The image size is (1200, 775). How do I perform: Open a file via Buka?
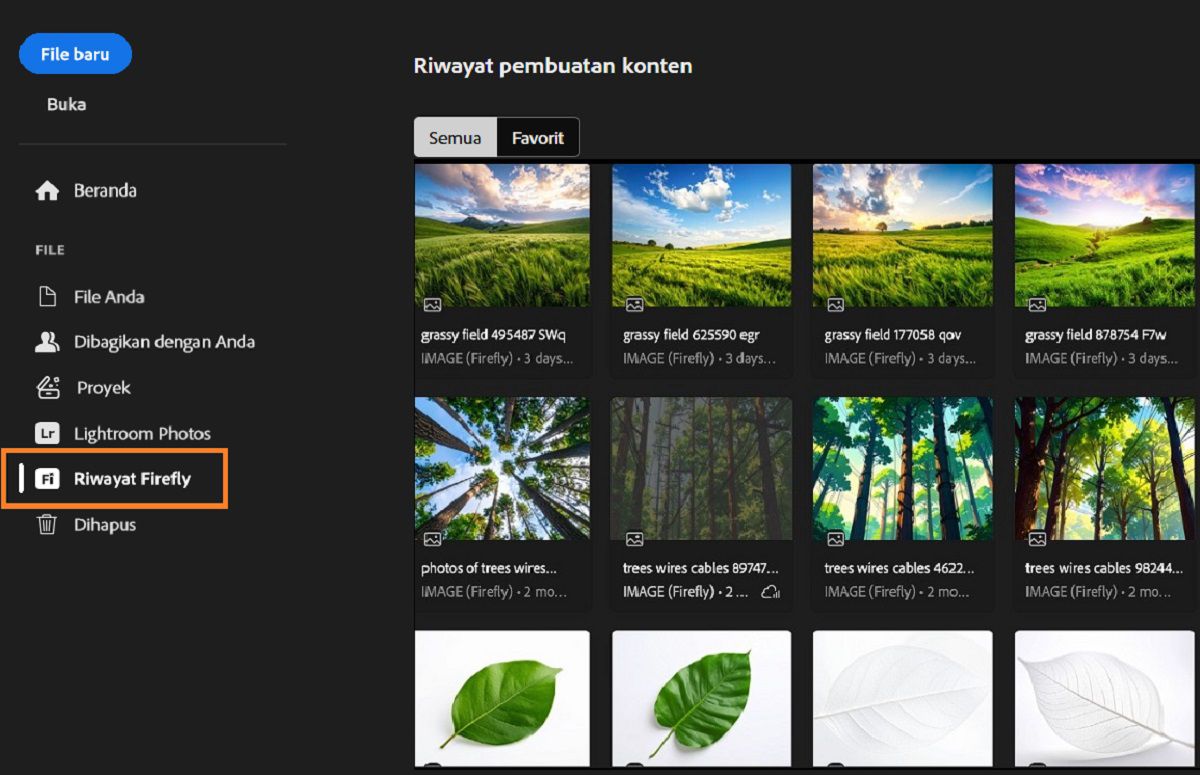66,104
